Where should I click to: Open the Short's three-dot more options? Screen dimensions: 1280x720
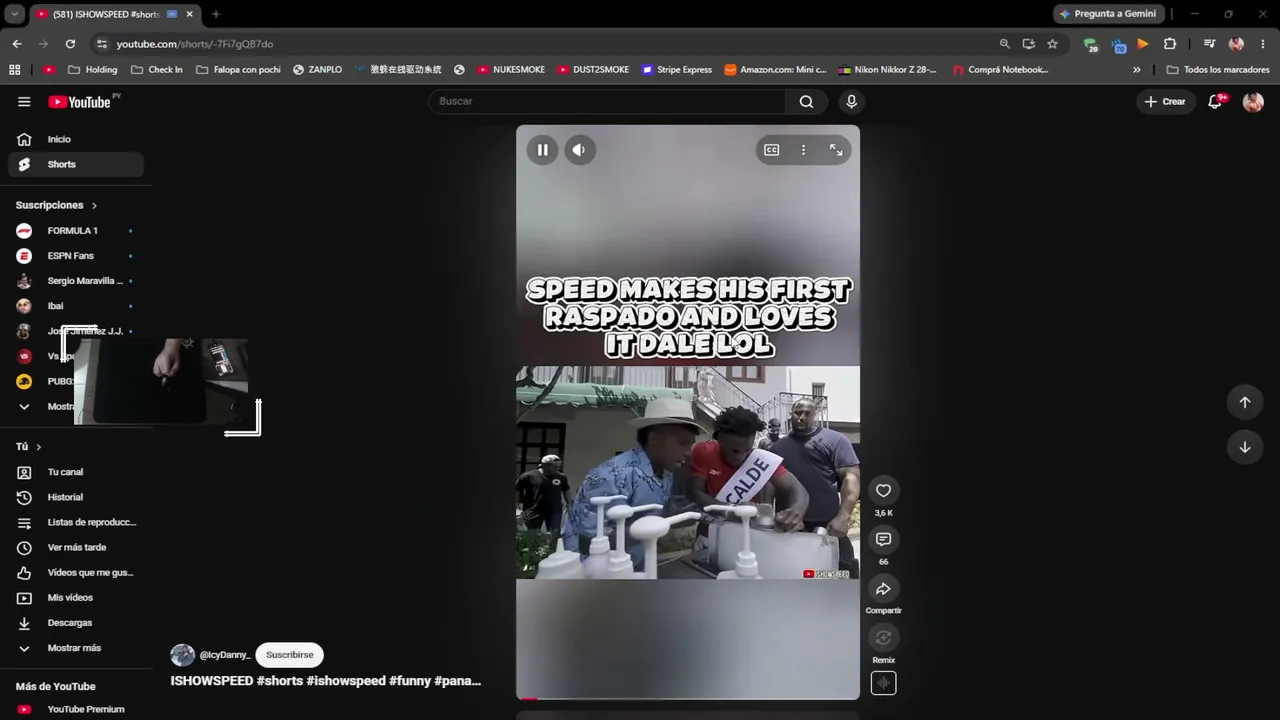pyautogui.click(x=803, y=150)
